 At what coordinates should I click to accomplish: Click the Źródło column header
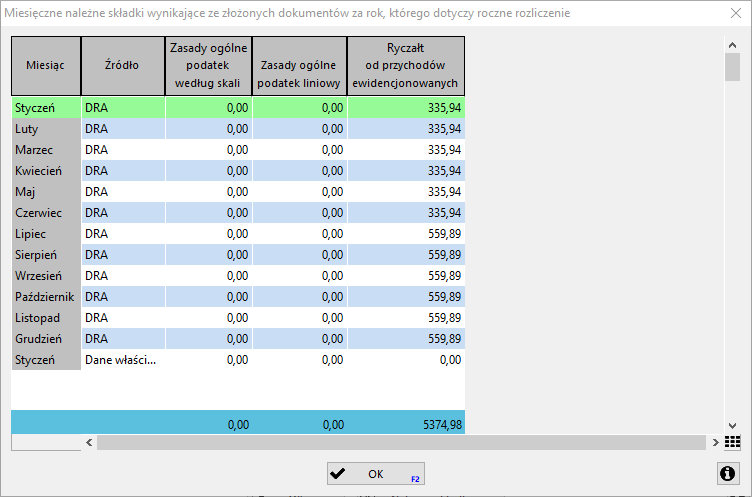123,66
